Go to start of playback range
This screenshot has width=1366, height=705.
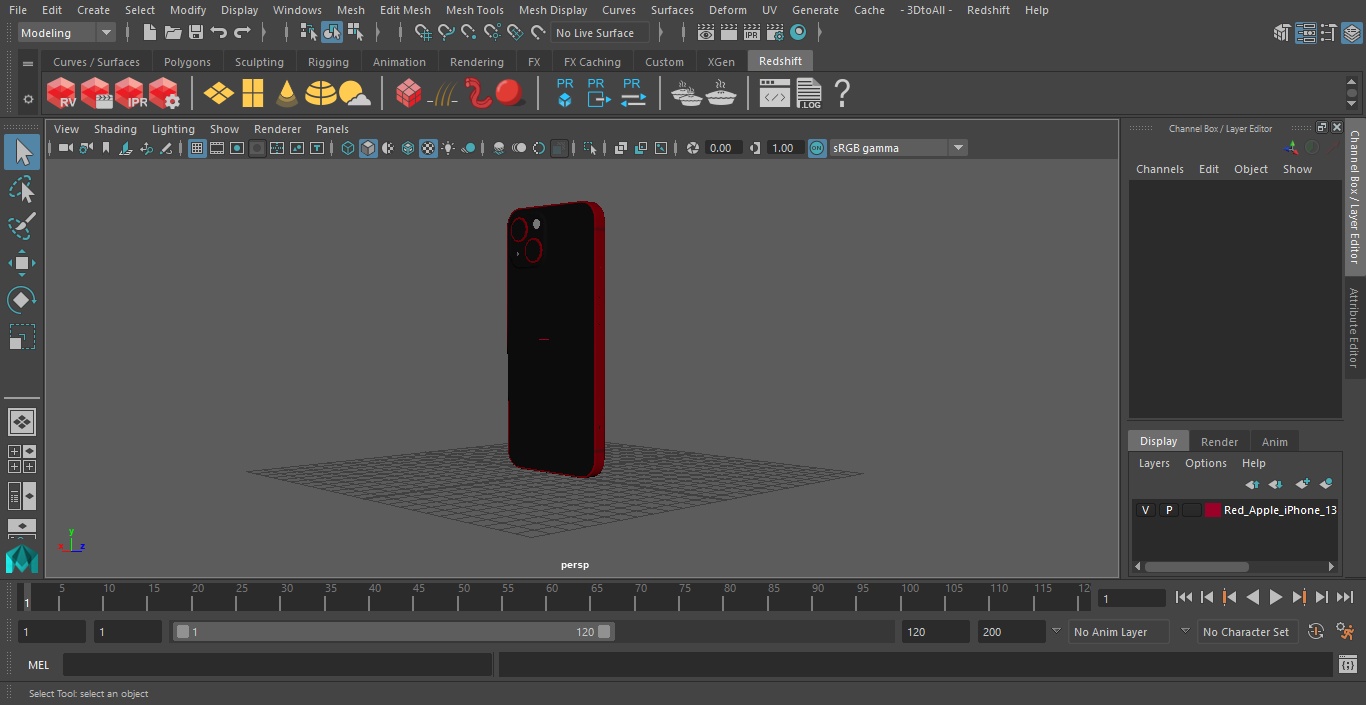coord(1183,597)
